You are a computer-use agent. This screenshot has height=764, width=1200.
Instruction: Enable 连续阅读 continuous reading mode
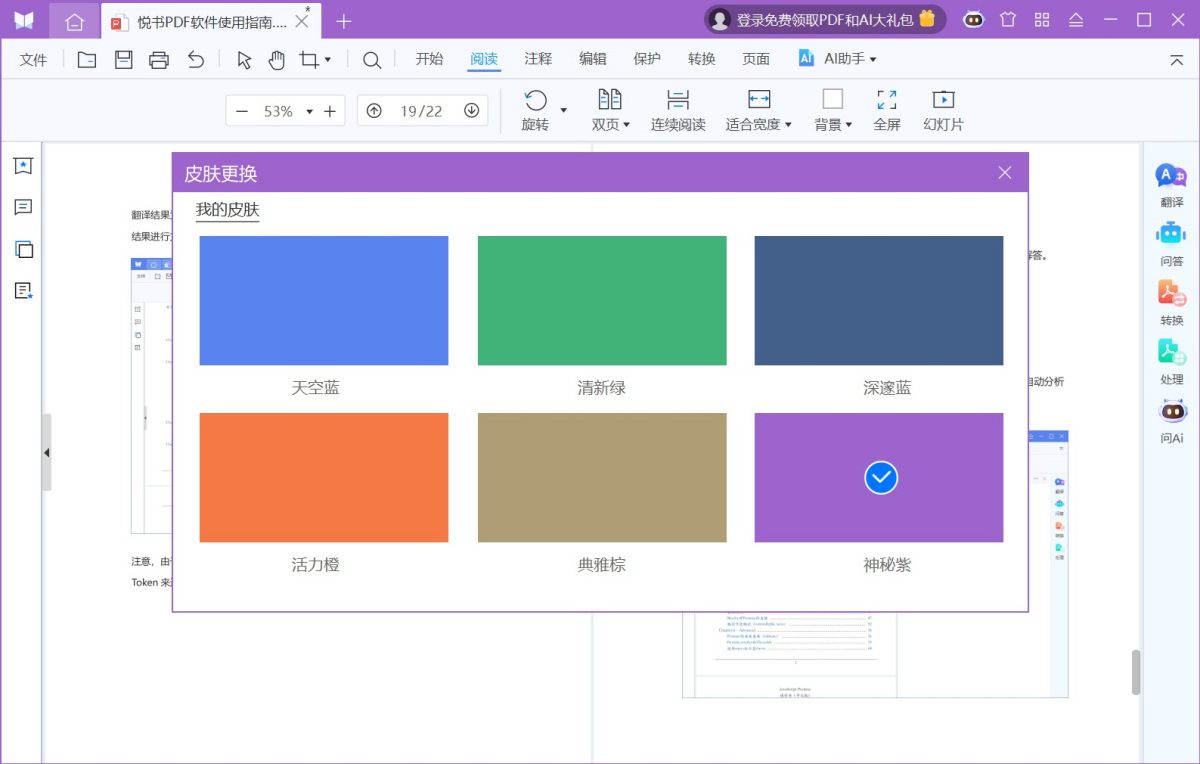pyautogui.click(x=677, y=108)
